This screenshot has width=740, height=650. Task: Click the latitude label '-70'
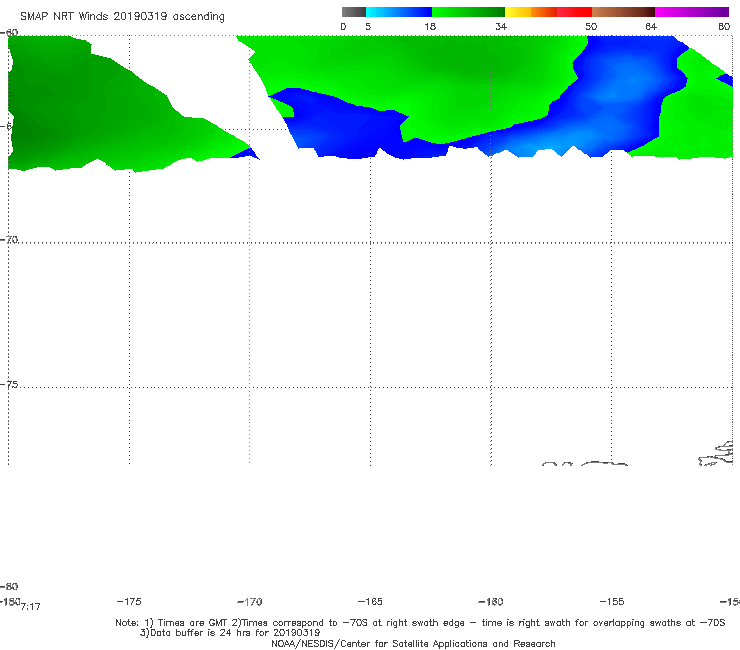point(9,240)
